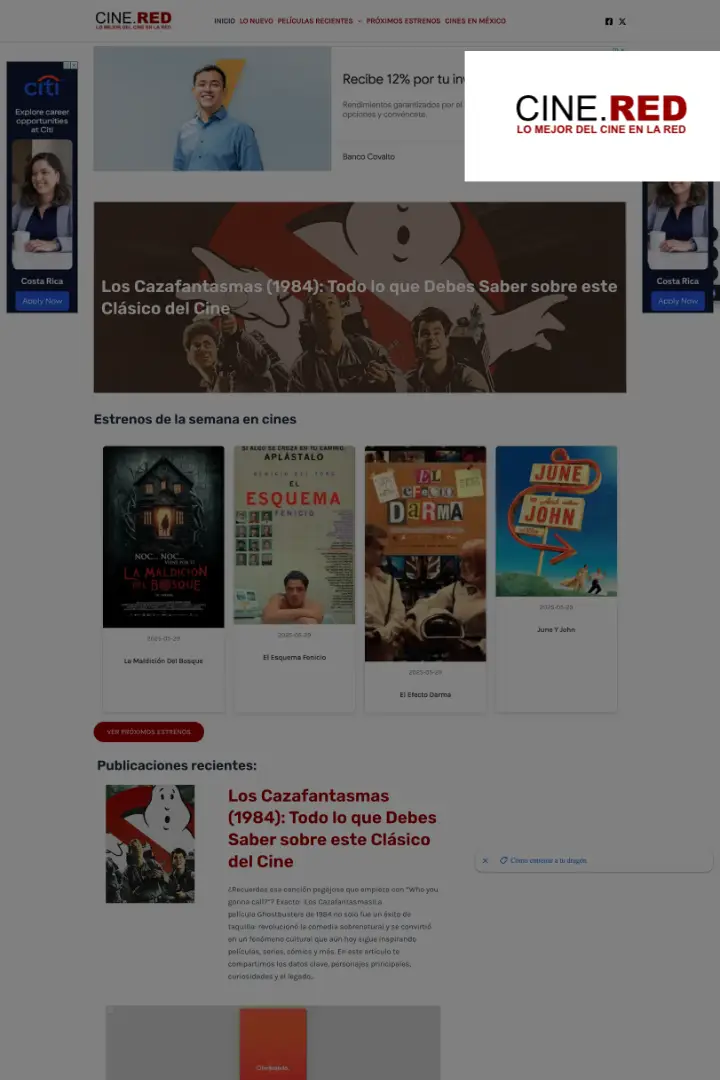The image size is (720, 1080).
Task: Open the El Efecto Darma poster
Action: pyautogui.click(x=425, y=553)
